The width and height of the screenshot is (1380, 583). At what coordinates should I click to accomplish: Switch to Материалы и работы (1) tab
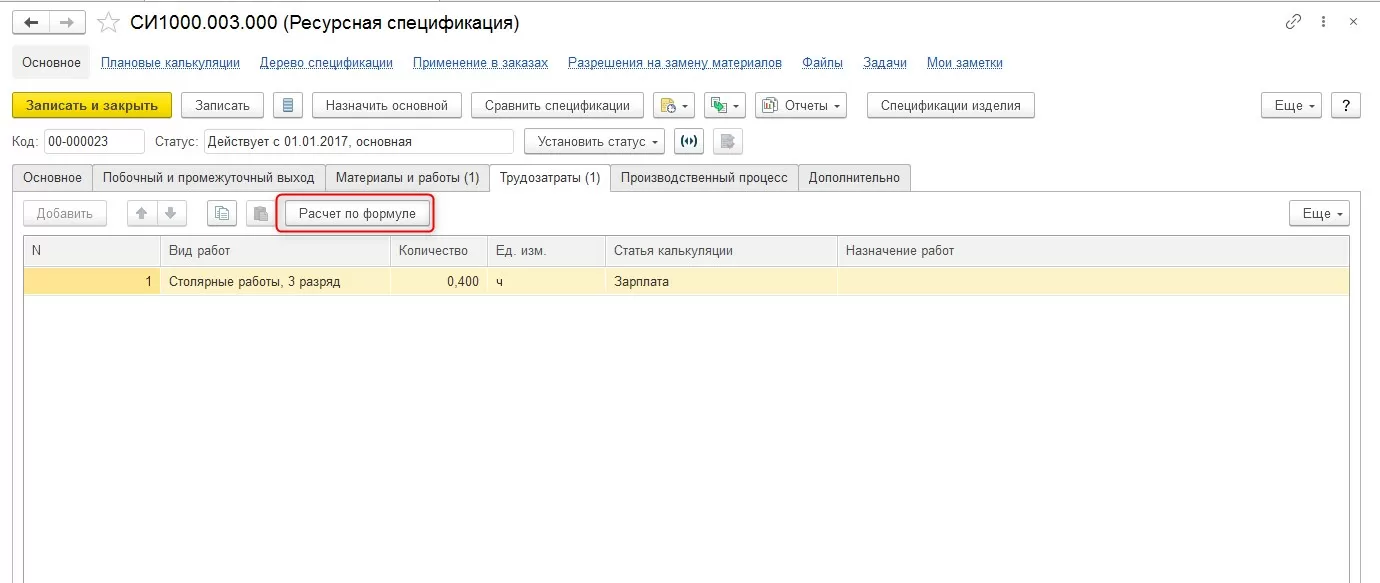point(407,178)
